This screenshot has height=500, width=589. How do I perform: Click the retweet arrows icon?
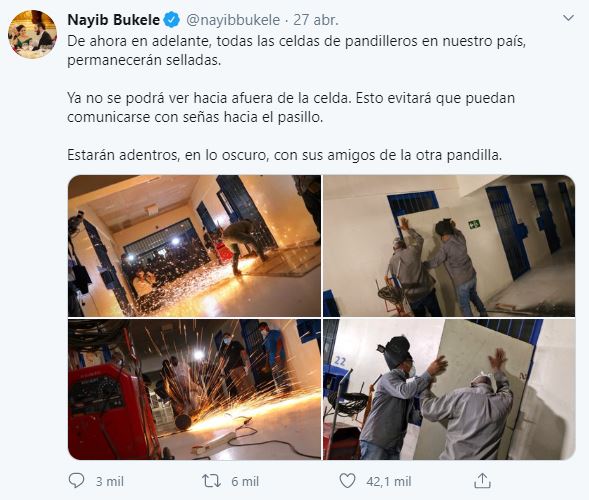[211, 481]
